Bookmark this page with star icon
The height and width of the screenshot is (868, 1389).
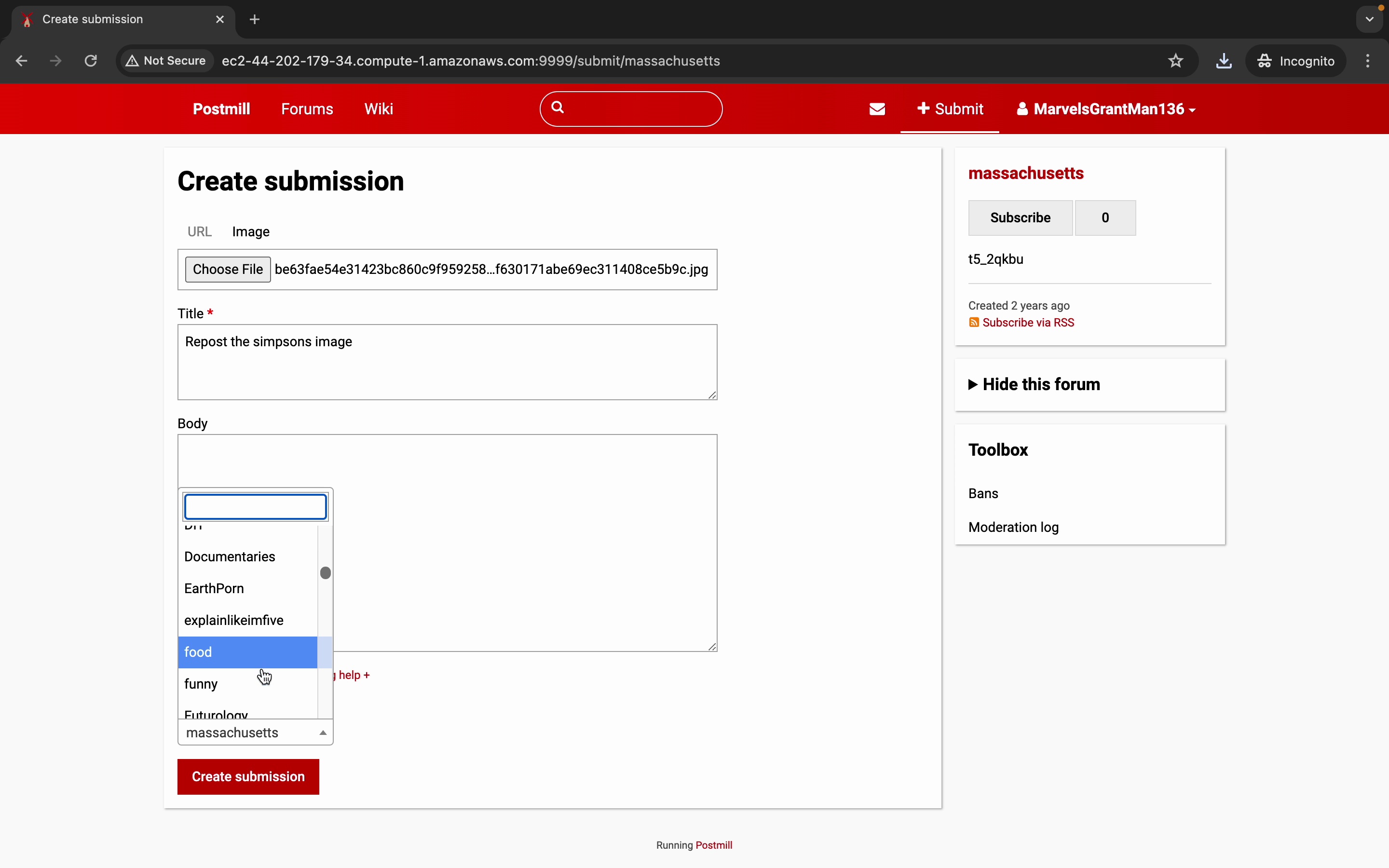pos(1175,61)
